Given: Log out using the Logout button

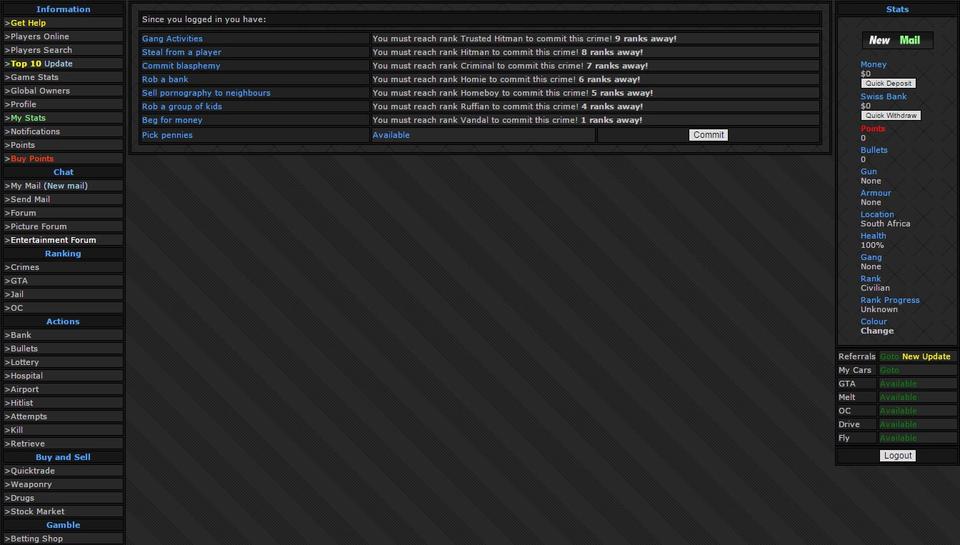Looking at the screenshot, I should coord(897,456).
